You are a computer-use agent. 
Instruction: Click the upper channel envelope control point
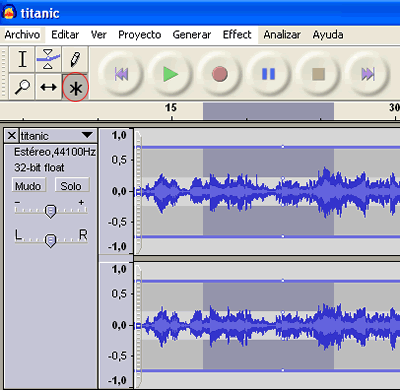pos(283,147)
